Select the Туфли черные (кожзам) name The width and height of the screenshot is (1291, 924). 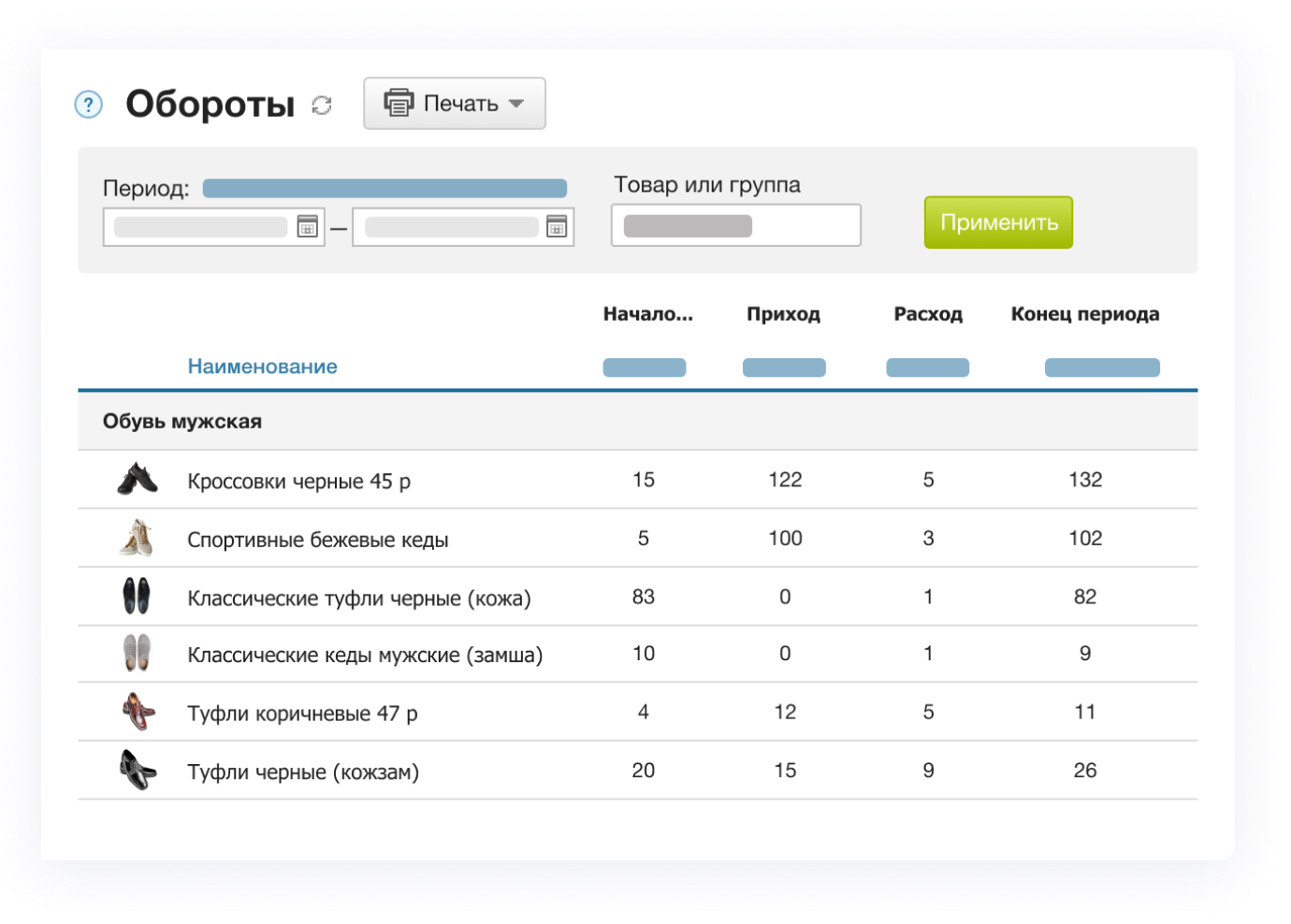pyautogui.click(x=303, y=772)
